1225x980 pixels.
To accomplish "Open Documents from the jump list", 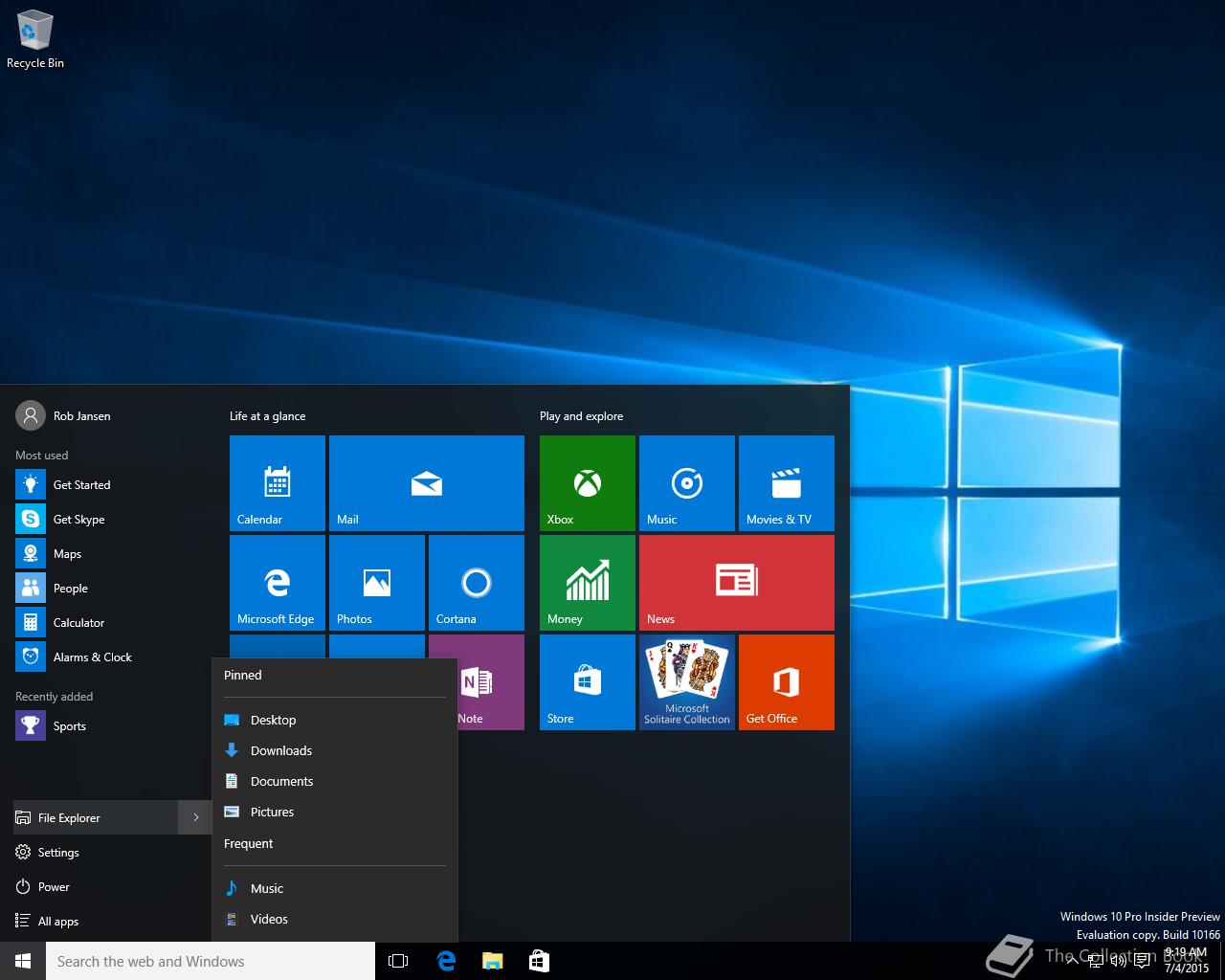I will pyautogui.click(x=334, y=781).
